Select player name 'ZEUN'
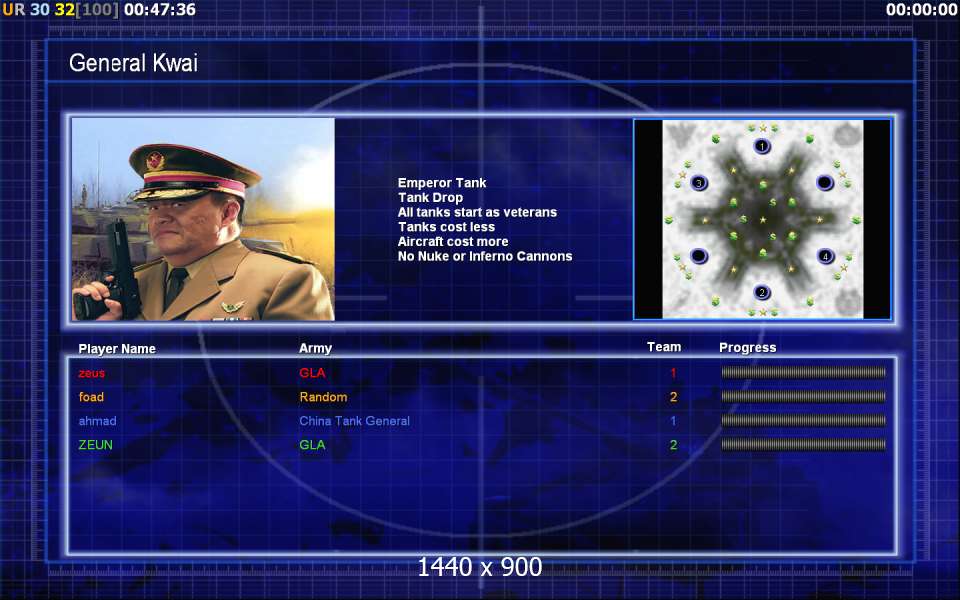Screen dimensions: 960x600 point(96,444)
